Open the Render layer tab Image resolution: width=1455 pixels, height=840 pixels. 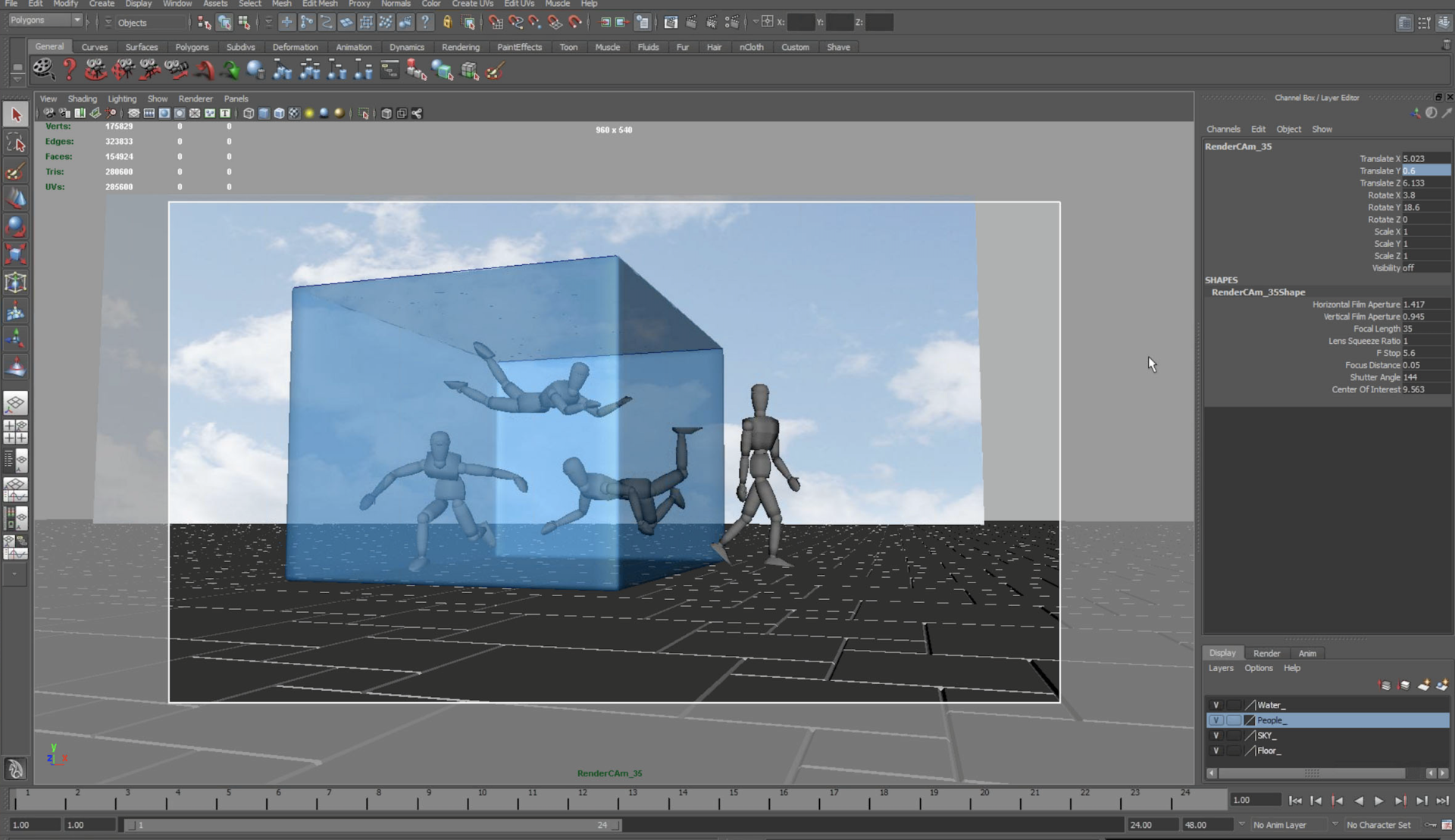coord(1266,653)
